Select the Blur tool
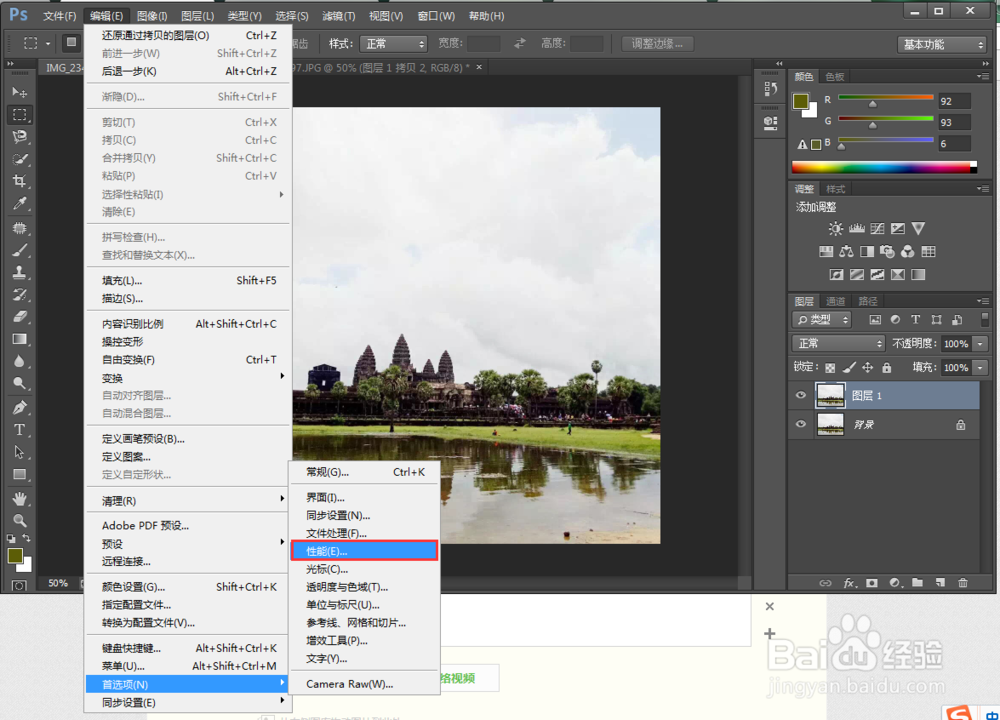1000x720 pixels. click(20, 361)
